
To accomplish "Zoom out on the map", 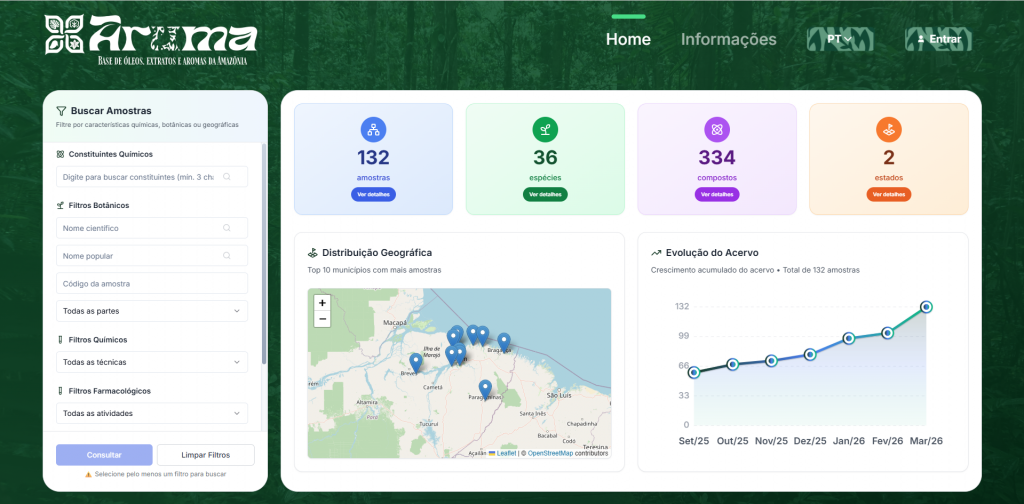I will pyautogui.click(x=322, y=319).
